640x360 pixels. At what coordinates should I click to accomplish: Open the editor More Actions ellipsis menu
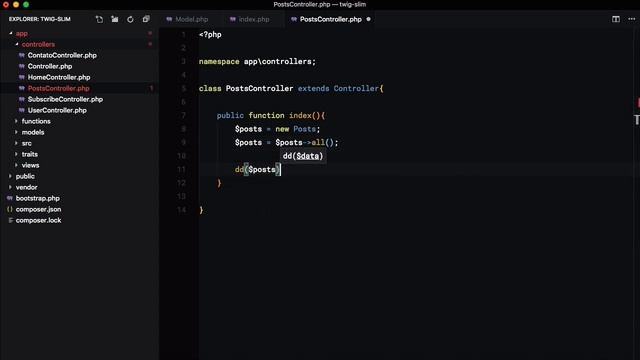[631, 19]
